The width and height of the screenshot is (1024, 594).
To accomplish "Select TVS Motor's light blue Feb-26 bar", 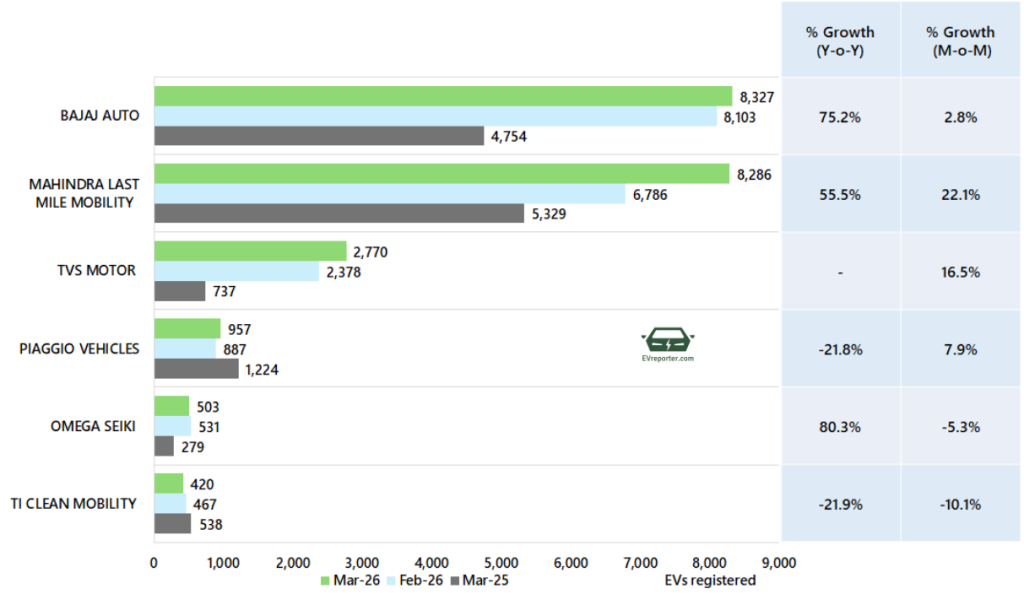I will coord(236,271).
